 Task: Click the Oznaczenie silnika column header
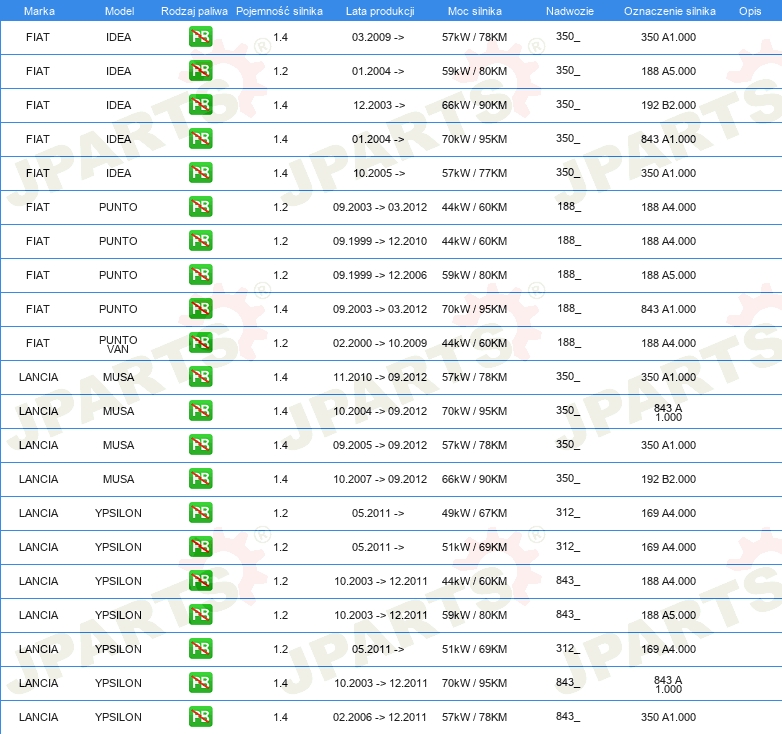click(x=669, y=11)
